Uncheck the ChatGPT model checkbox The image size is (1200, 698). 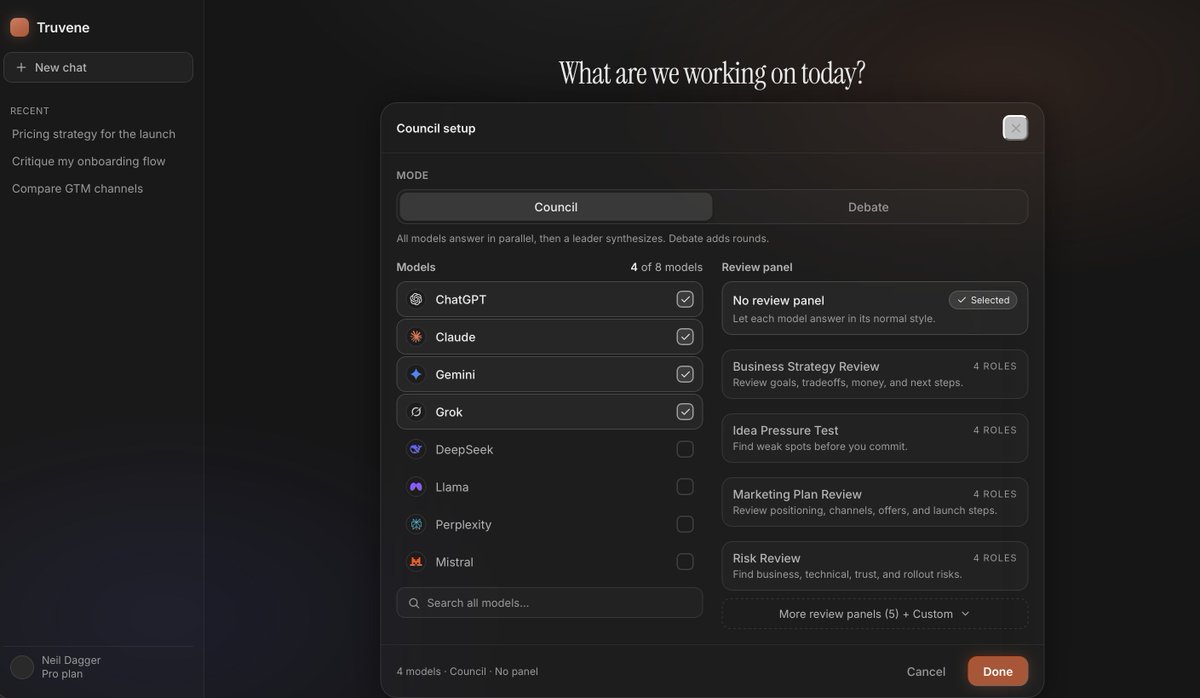(685, 299)
